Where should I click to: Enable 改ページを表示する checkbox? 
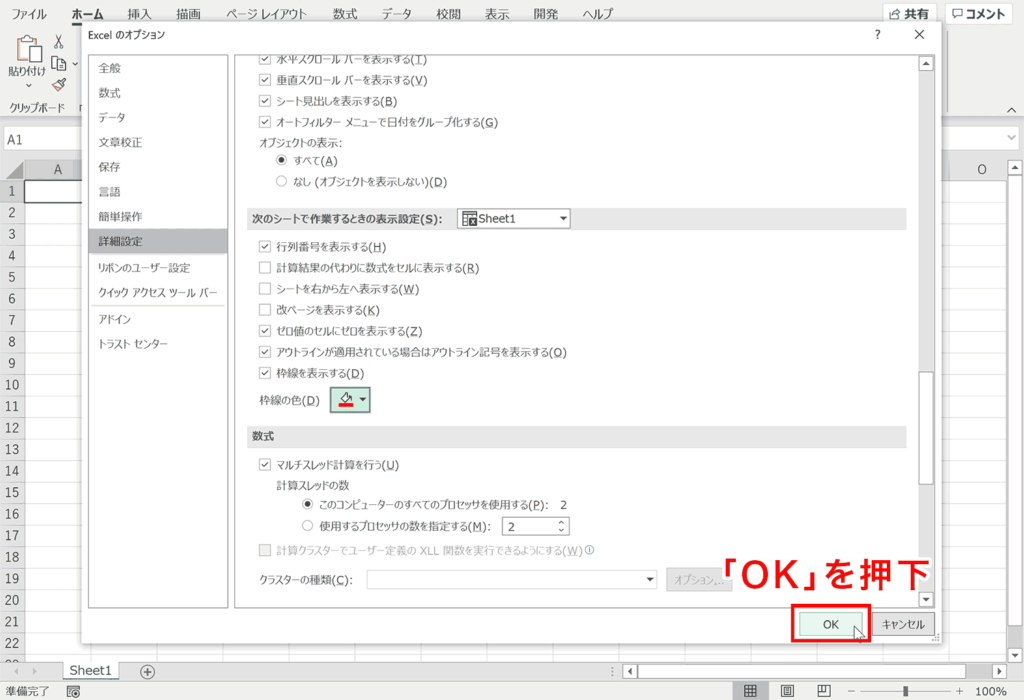264,310
